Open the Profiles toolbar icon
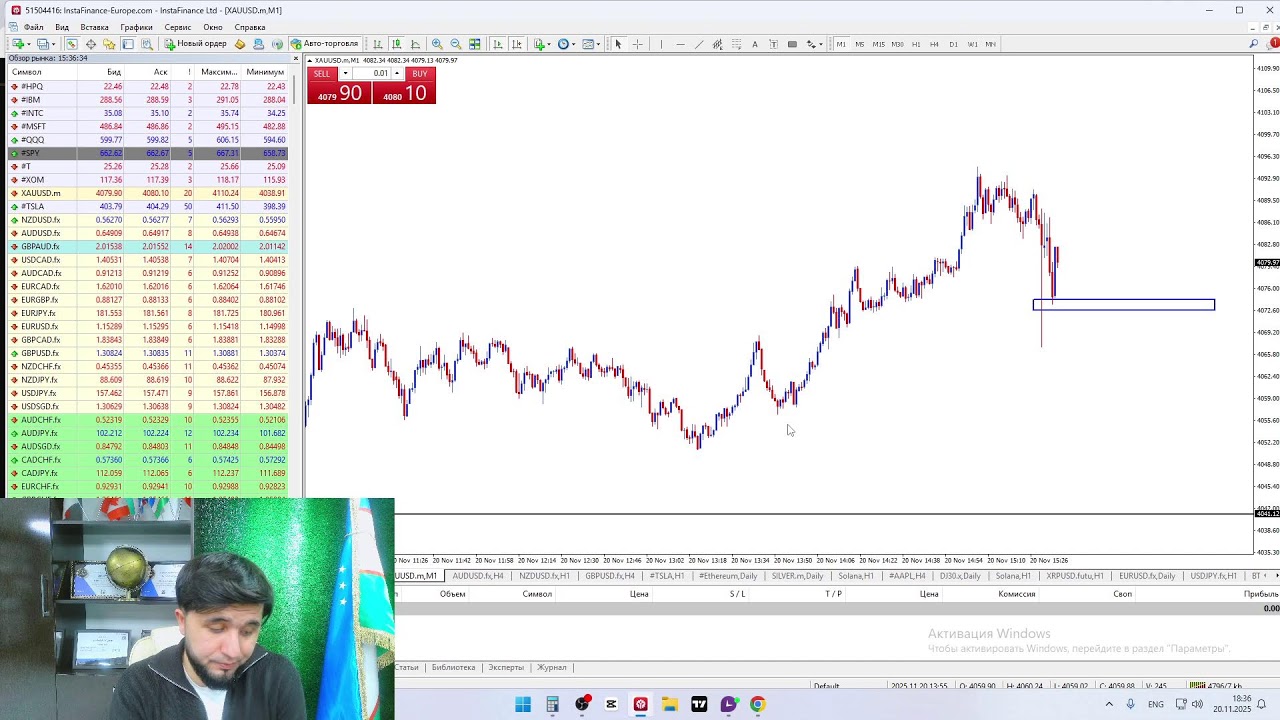 43,44
